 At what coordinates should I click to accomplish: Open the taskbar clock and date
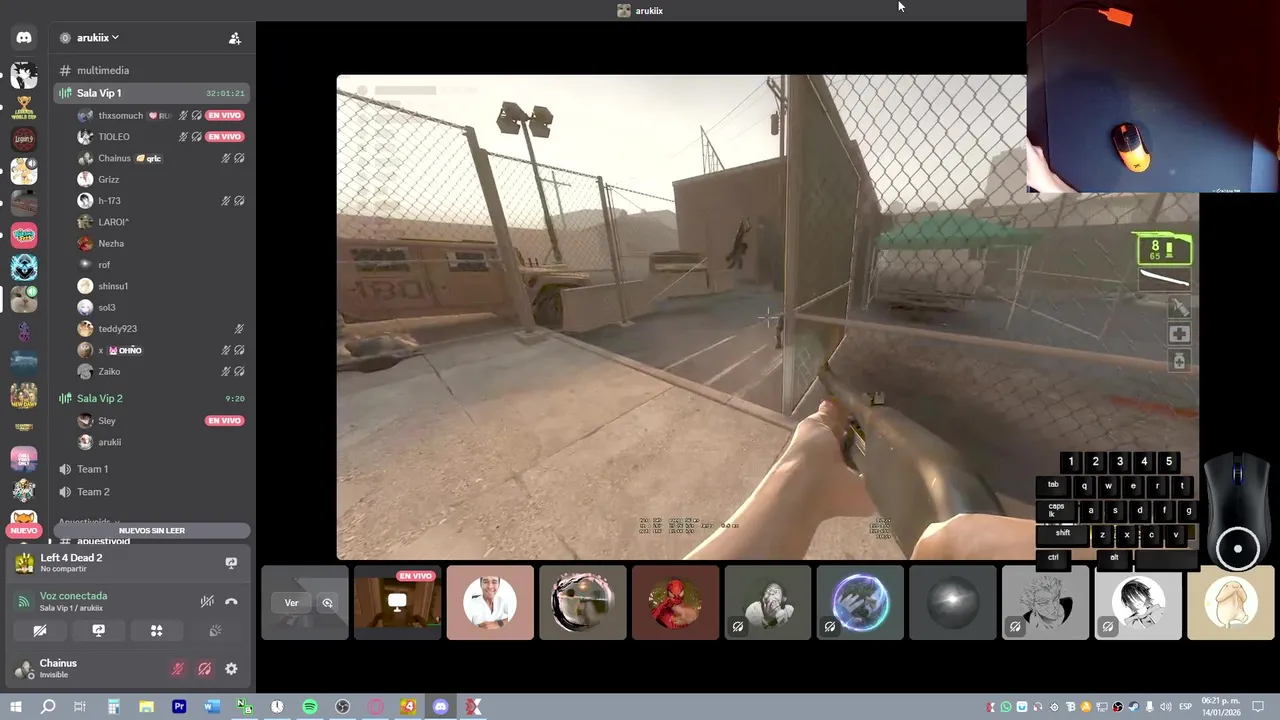(x=1222, y=707)
